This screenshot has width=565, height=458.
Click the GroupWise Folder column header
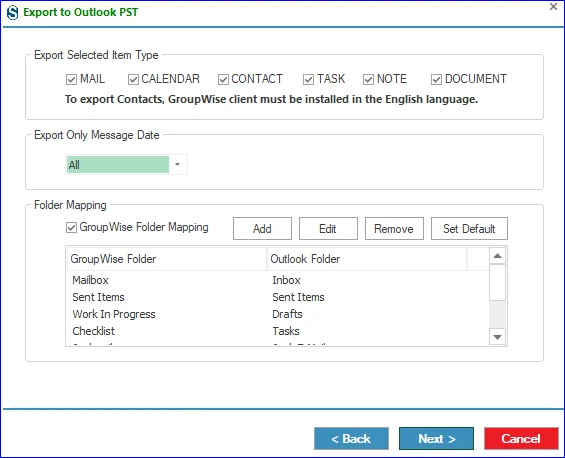click(x=167, y=259)
